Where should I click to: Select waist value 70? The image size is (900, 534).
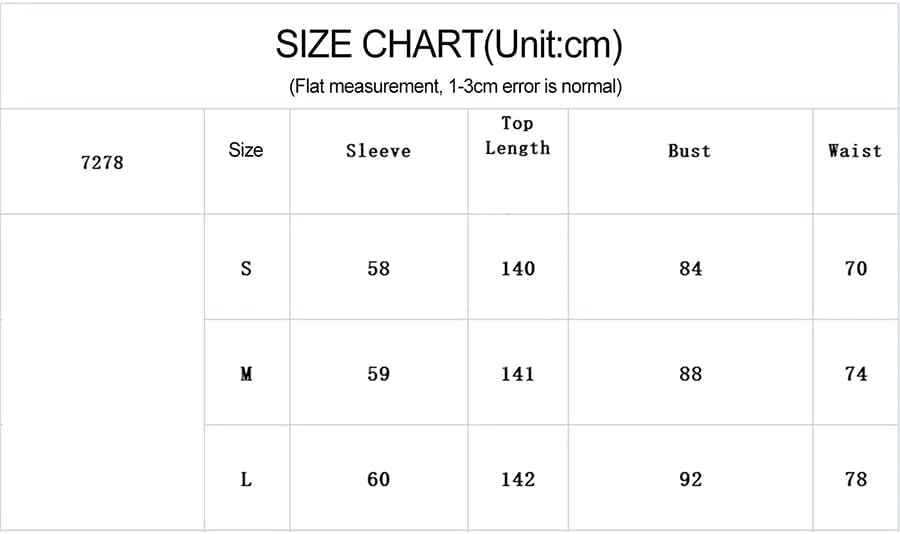856,268
